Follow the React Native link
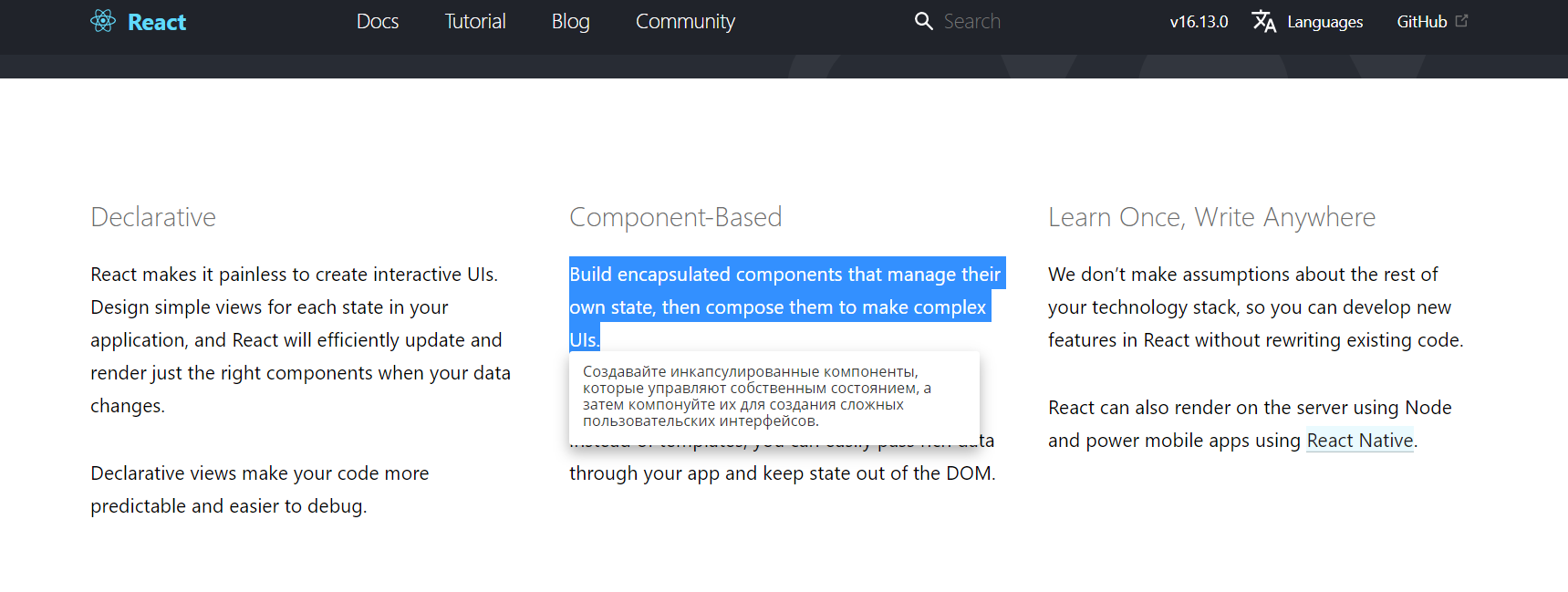This screenshot has height=592, width=1568. (1360, 441)
